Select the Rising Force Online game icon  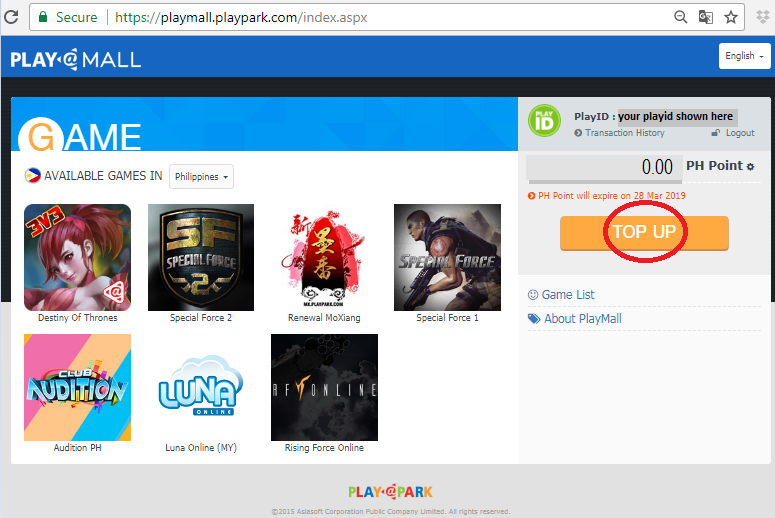(323, 387)
